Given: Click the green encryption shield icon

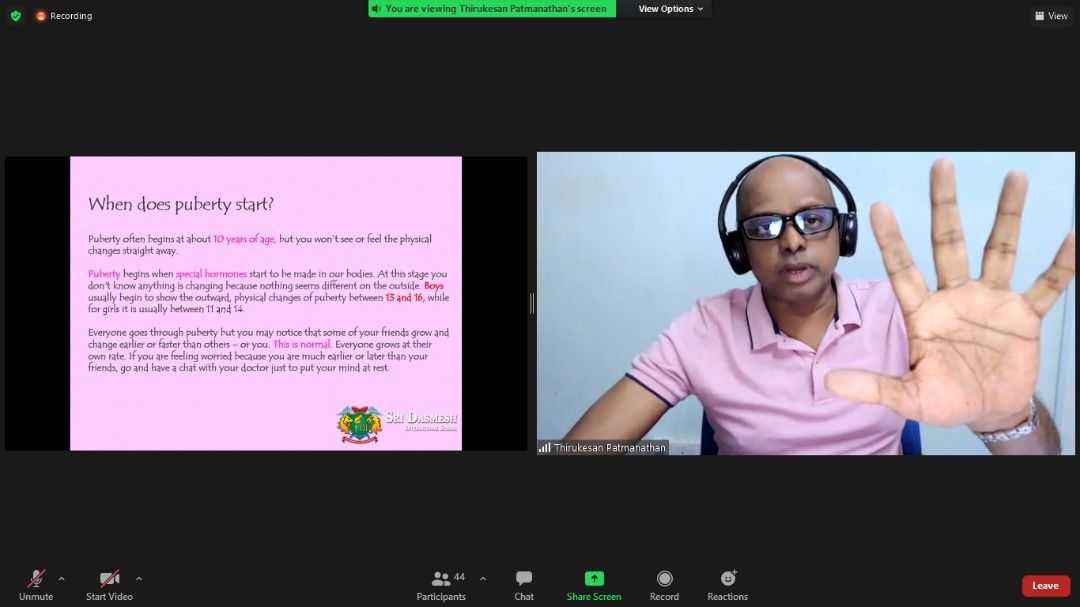Looking at the screenshot, I should point(15,16).
